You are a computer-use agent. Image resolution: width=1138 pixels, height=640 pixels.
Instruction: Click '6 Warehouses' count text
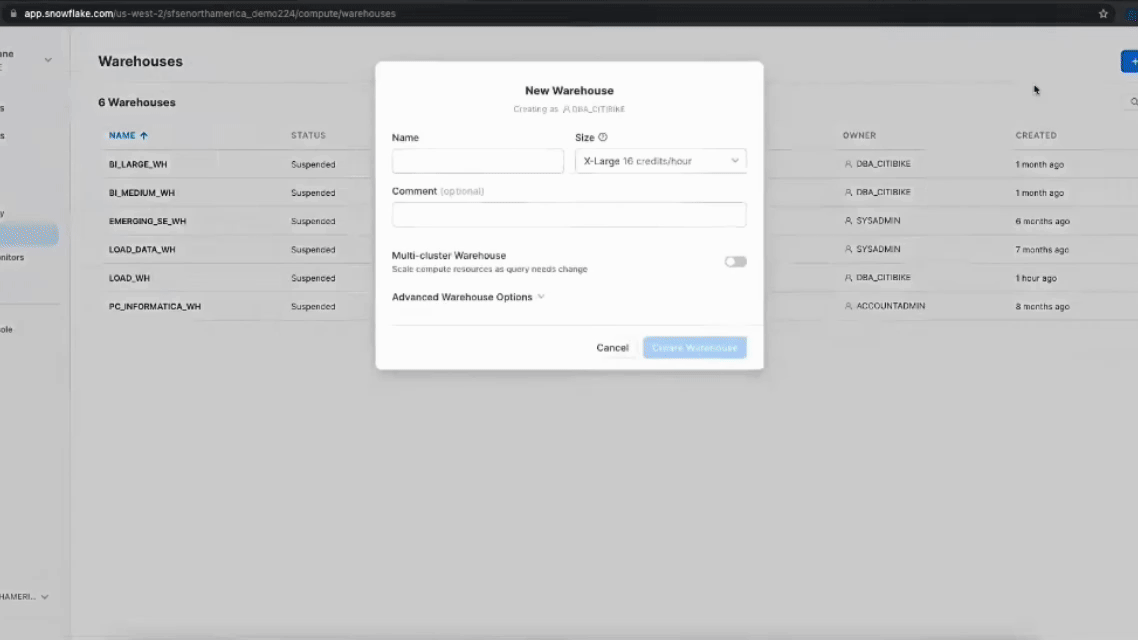[136, 102]
